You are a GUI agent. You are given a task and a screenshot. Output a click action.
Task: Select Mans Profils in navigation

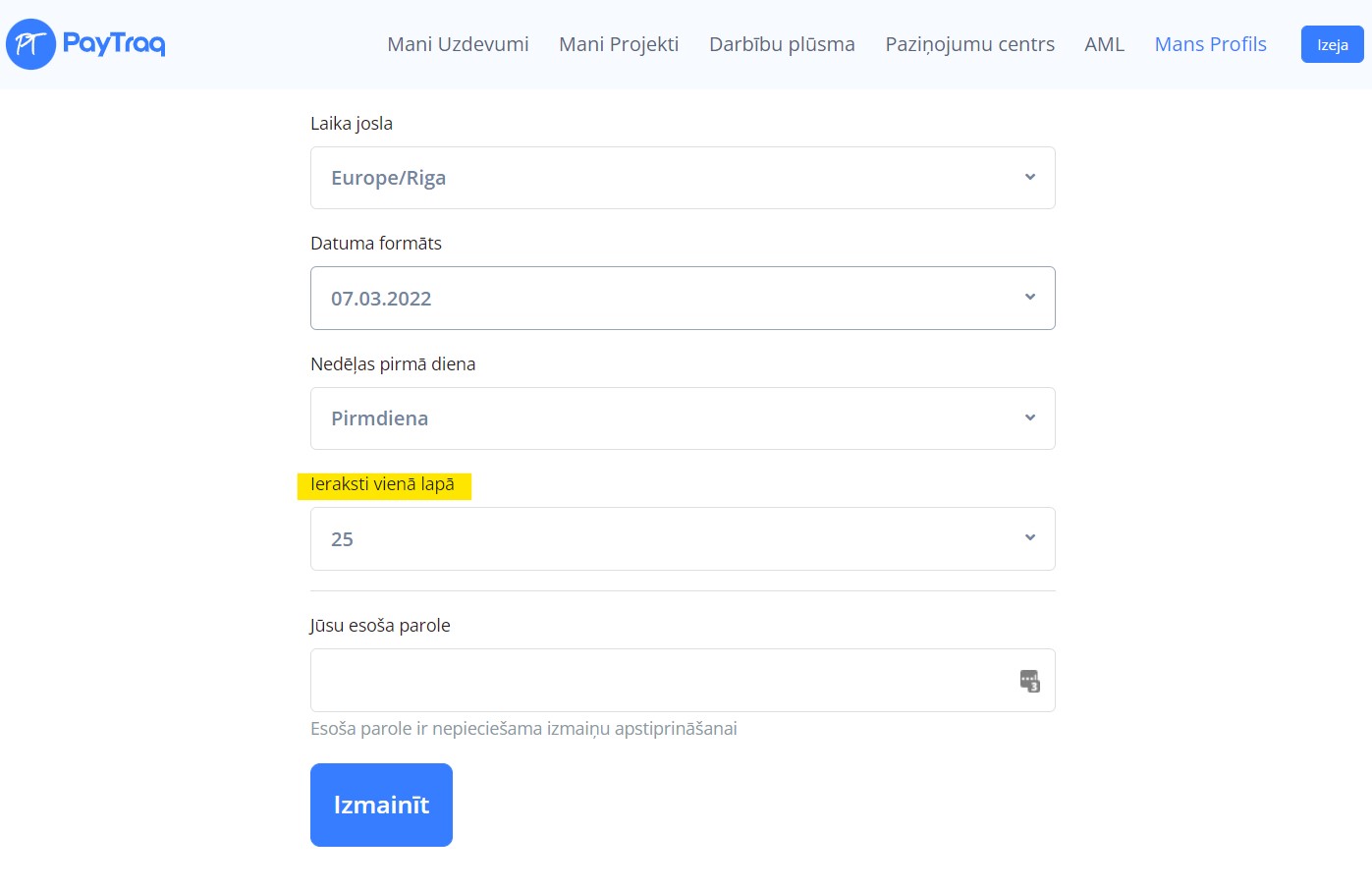[1210, 44]
